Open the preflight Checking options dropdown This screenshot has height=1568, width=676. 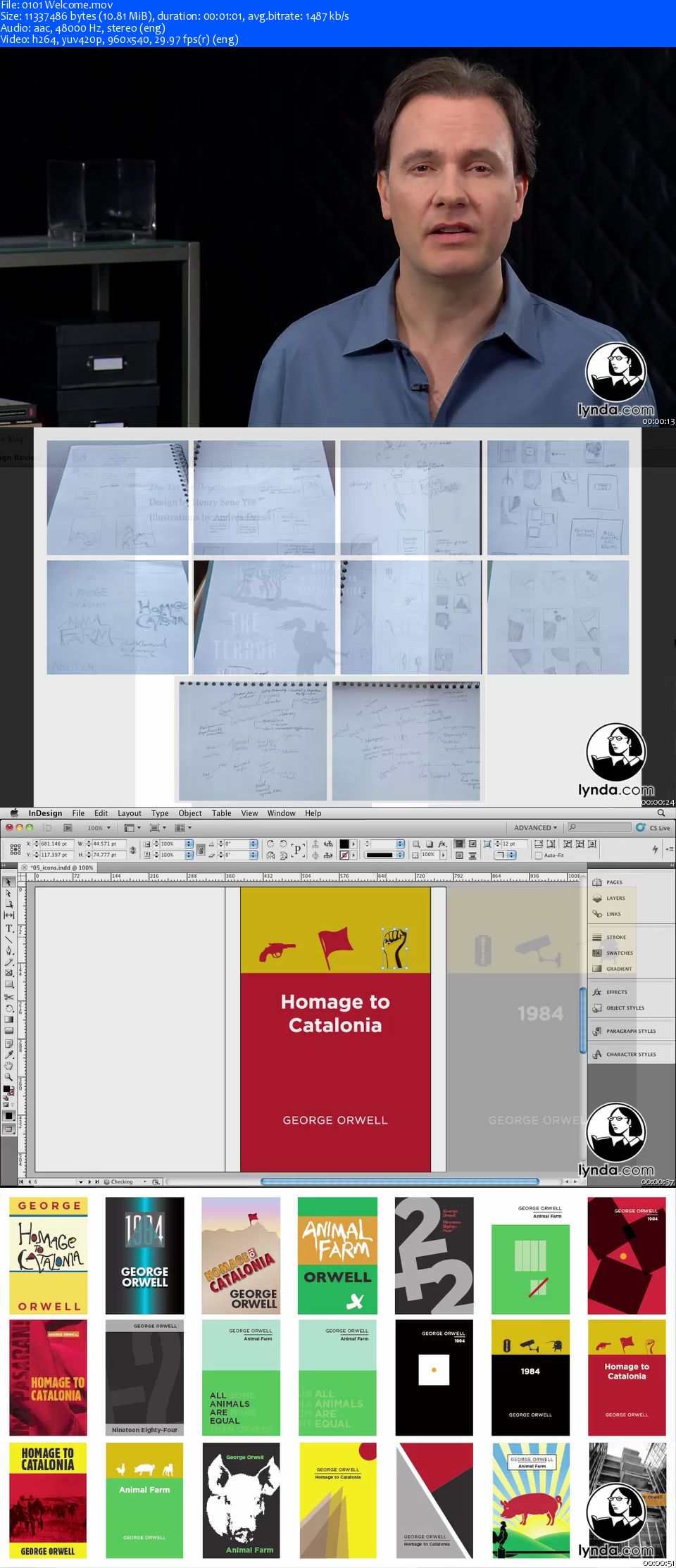click(x=145, y=1182)
